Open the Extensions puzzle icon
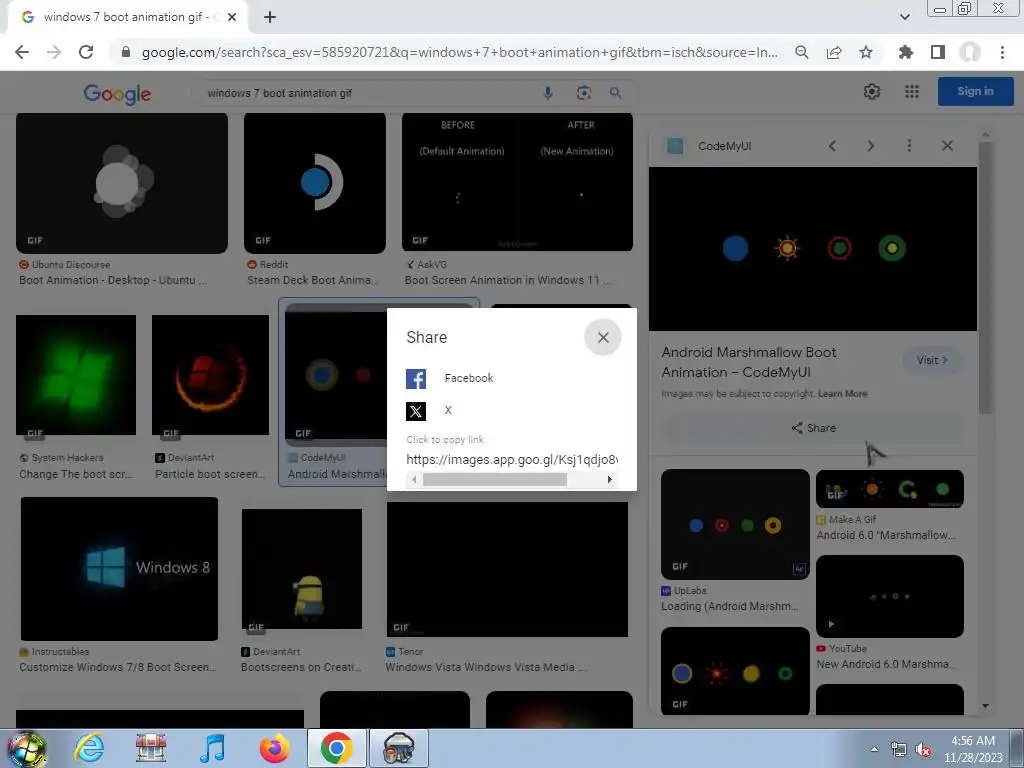The width and height of the screenshot is (1024, 768). point(906,52)
